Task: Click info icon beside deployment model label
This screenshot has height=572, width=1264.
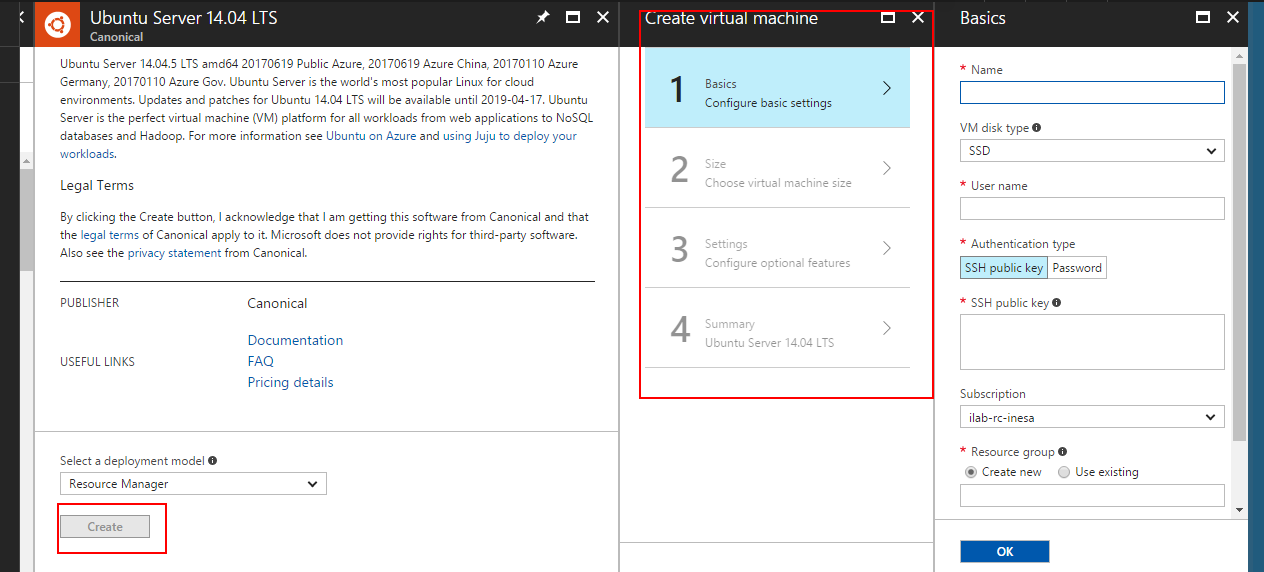Action: 212,461
